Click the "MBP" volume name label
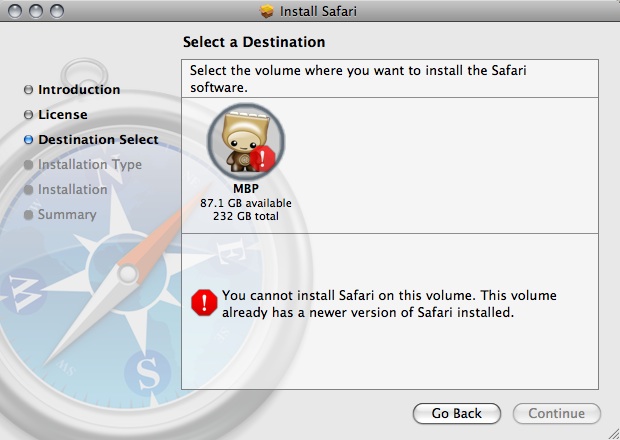 (x=246, y=189)
